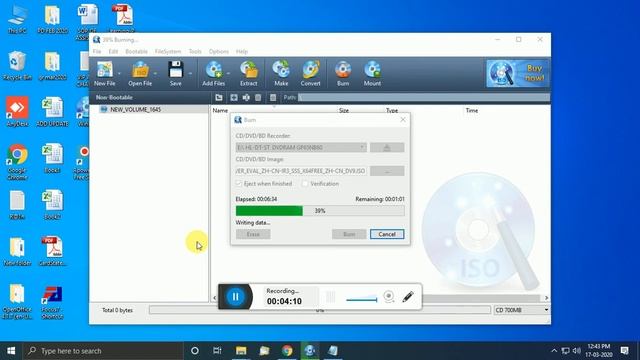Expand the Save dropdown arrow
This screenshot has height=360, width=640.
pos(190,73)
